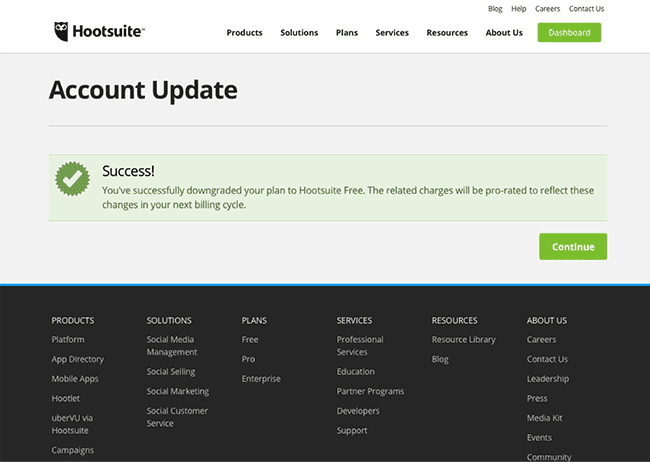
Task: Open the Products menu in the header
Action: [x=244, y=33]
